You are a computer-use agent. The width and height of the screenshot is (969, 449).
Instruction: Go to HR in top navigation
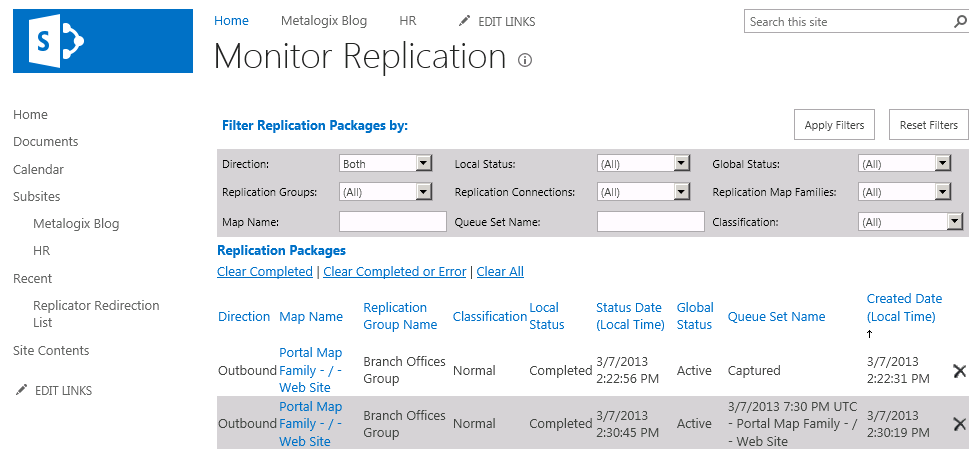[407, 21]
